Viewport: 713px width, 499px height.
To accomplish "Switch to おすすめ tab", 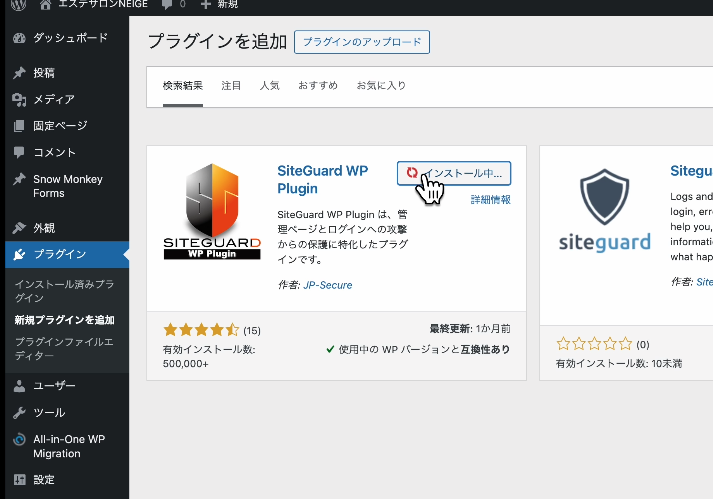I will (x=318, y=86).
